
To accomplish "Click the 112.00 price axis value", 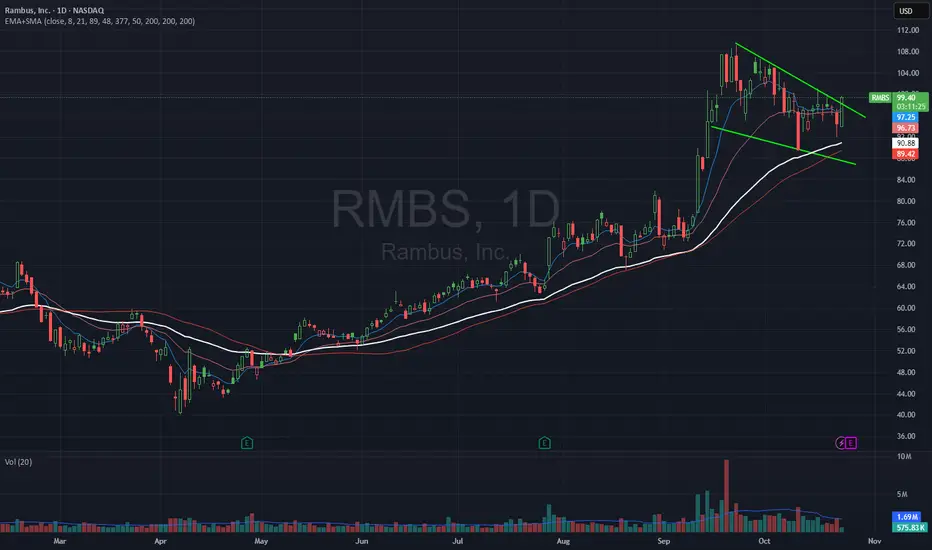I will (907, 30).
